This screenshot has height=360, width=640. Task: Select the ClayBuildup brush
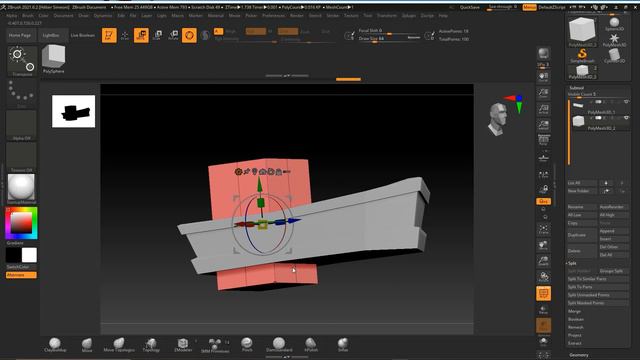pyautogui.click(x=55, y=345)
